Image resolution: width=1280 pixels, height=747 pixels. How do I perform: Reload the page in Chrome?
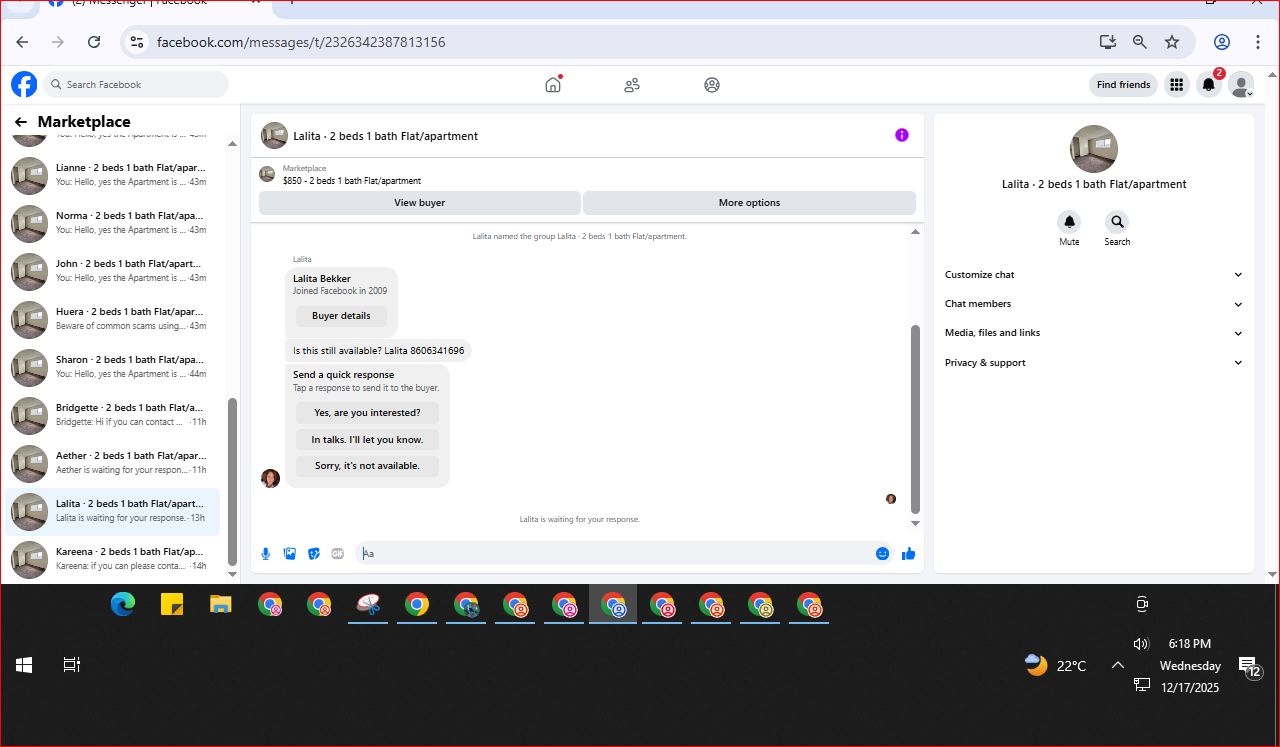tap(94, 42)
